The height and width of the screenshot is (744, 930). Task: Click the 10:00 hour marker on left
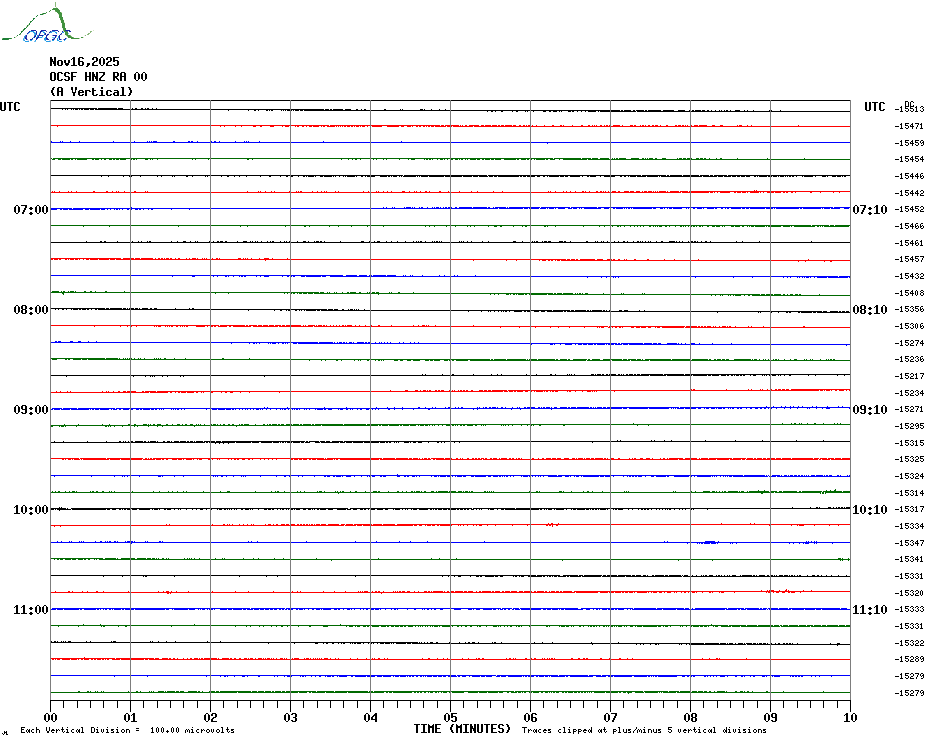click(30, 510)
